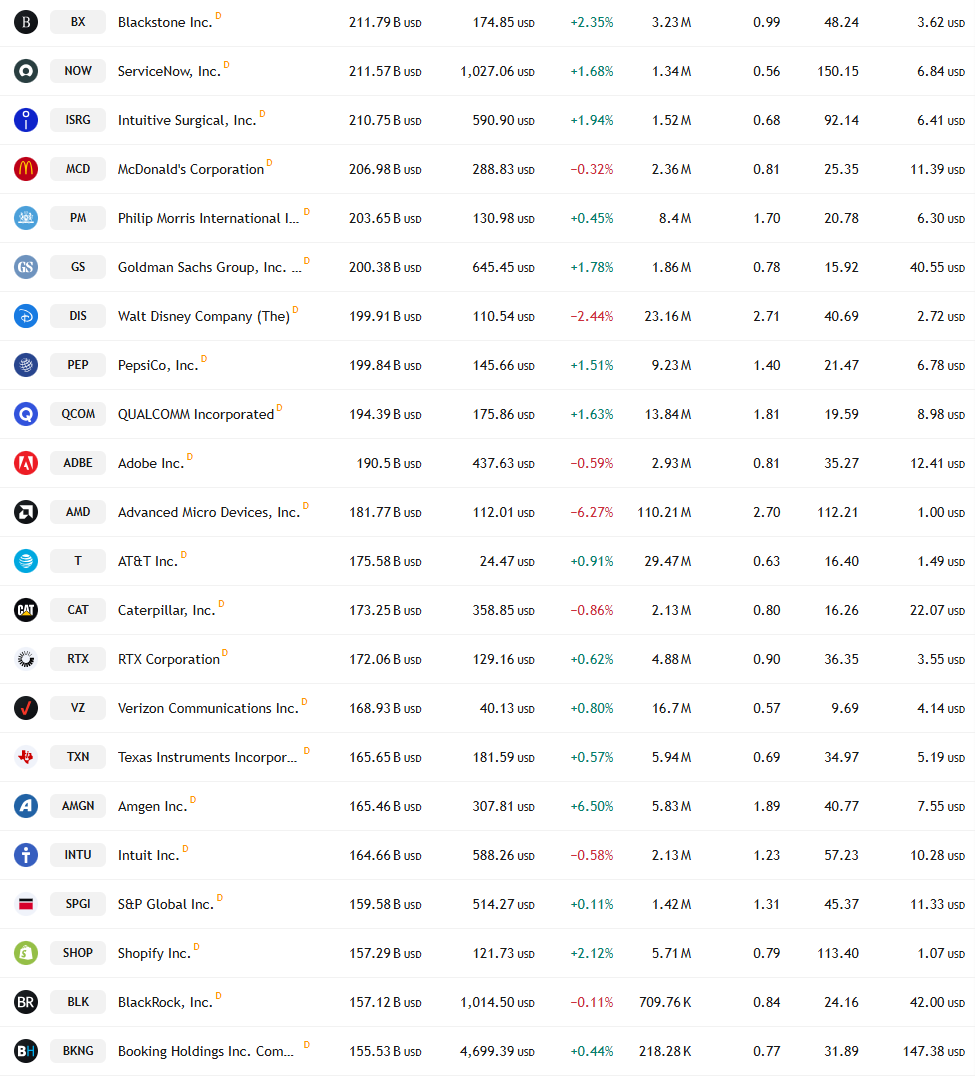975x1076 pixels.
Task: Click Booking Holdings price 4,699.39 USD
Action: click(x=497, y=1051)
